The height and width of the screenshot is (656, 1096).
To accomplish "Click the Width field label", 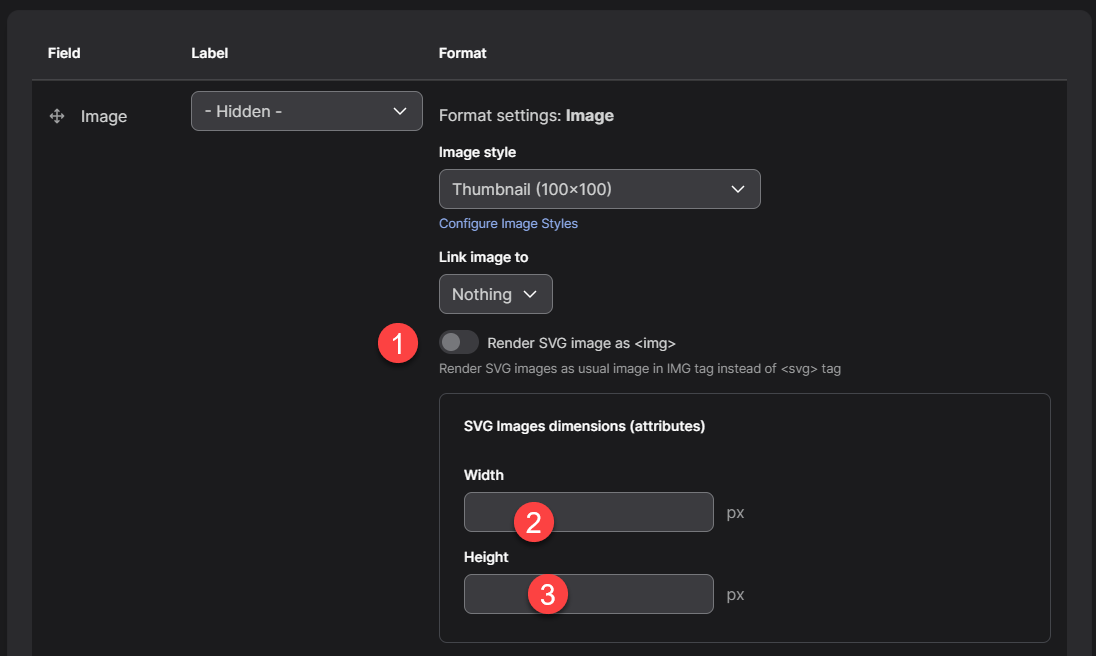I will click(483, 475).
